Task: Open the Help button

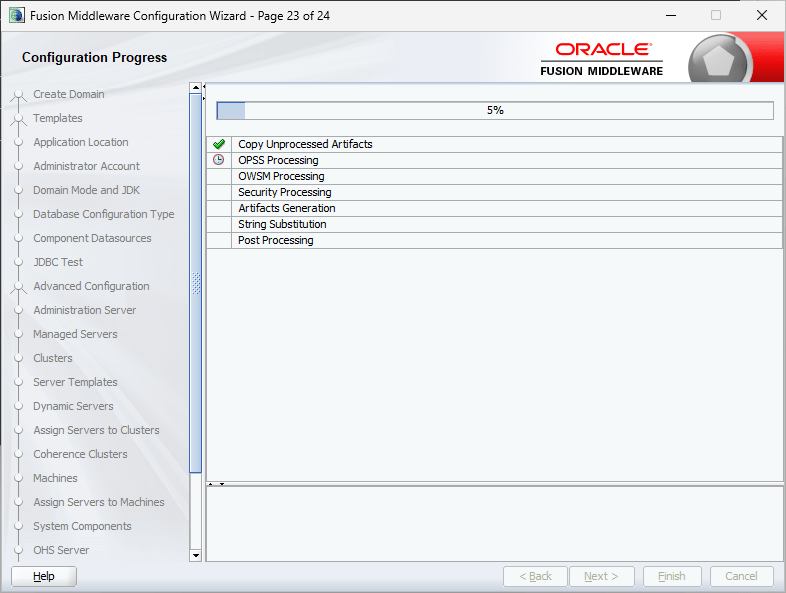Action: 44,576
